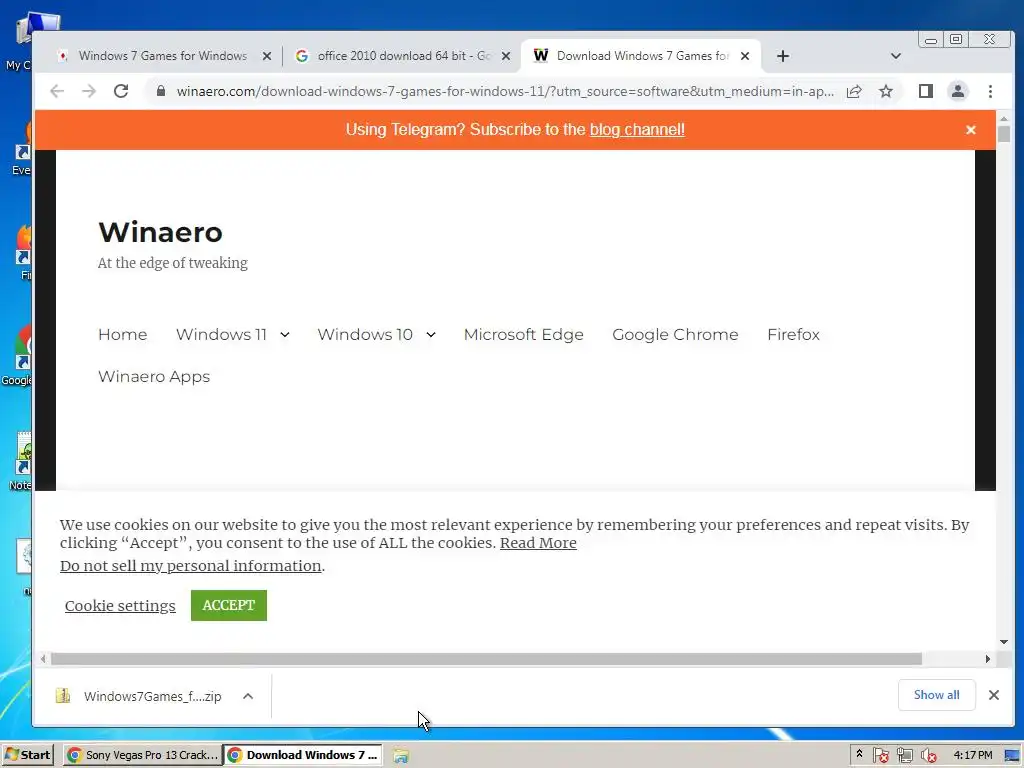The image size is (1024, 768).
Task: Click the Windows 10 menu label
Action: click(x=365, y=334)
